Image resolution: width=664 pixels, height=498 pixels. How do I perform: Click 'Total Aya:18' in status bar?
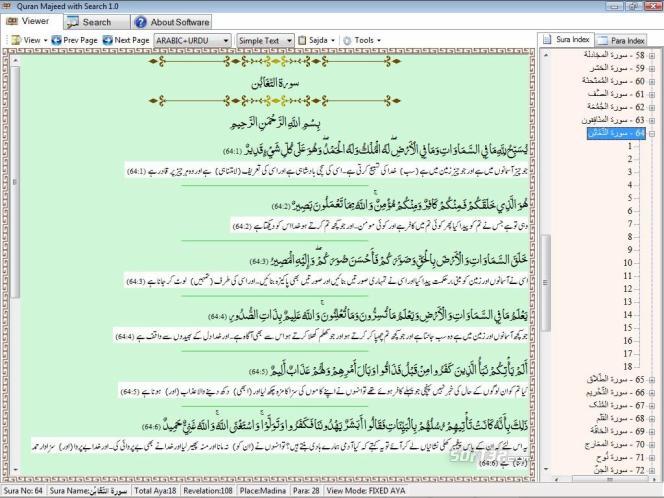155,491
